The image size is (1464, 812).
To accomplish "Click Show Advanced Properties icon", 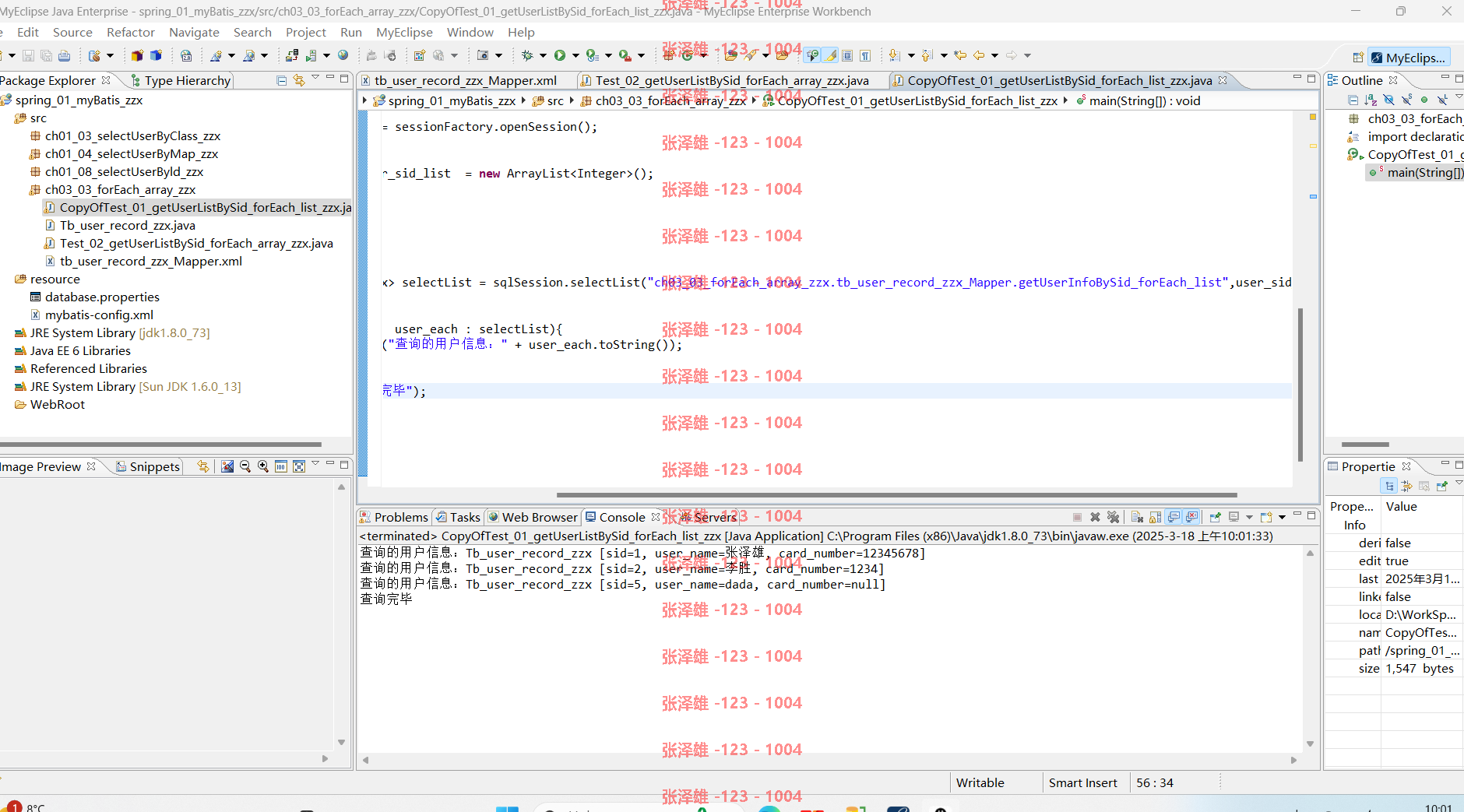I will 1406,486.
